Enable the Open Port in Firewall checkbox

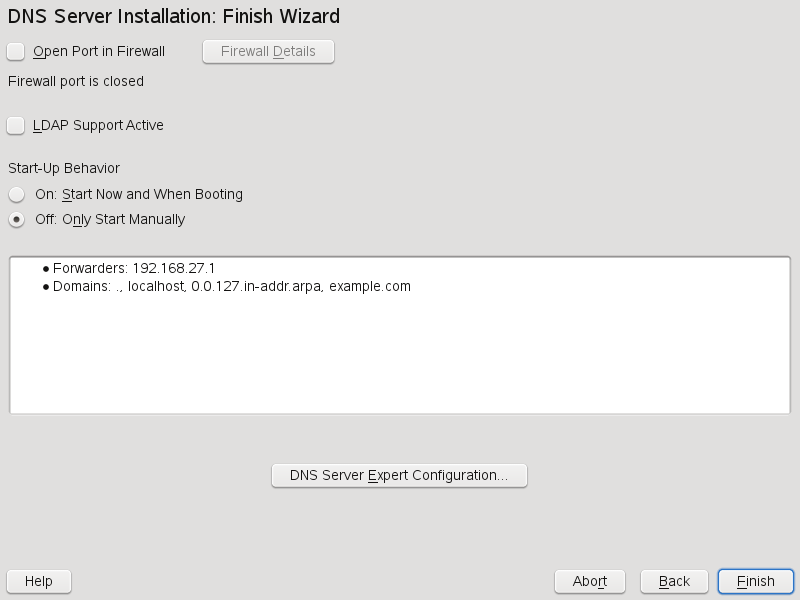coord(16,51)
